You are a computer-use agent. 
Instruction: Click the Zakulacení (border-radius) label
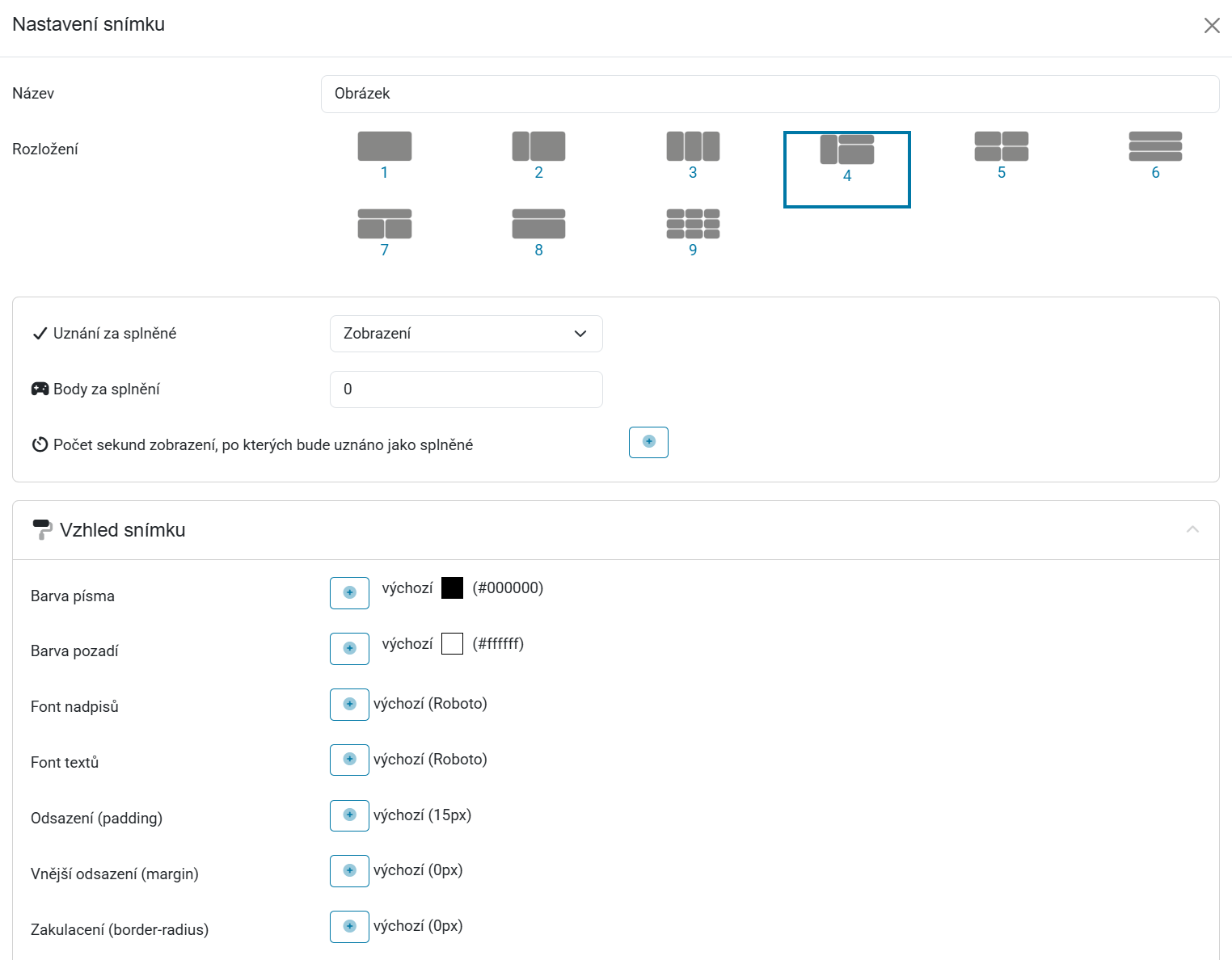[120, 930]
